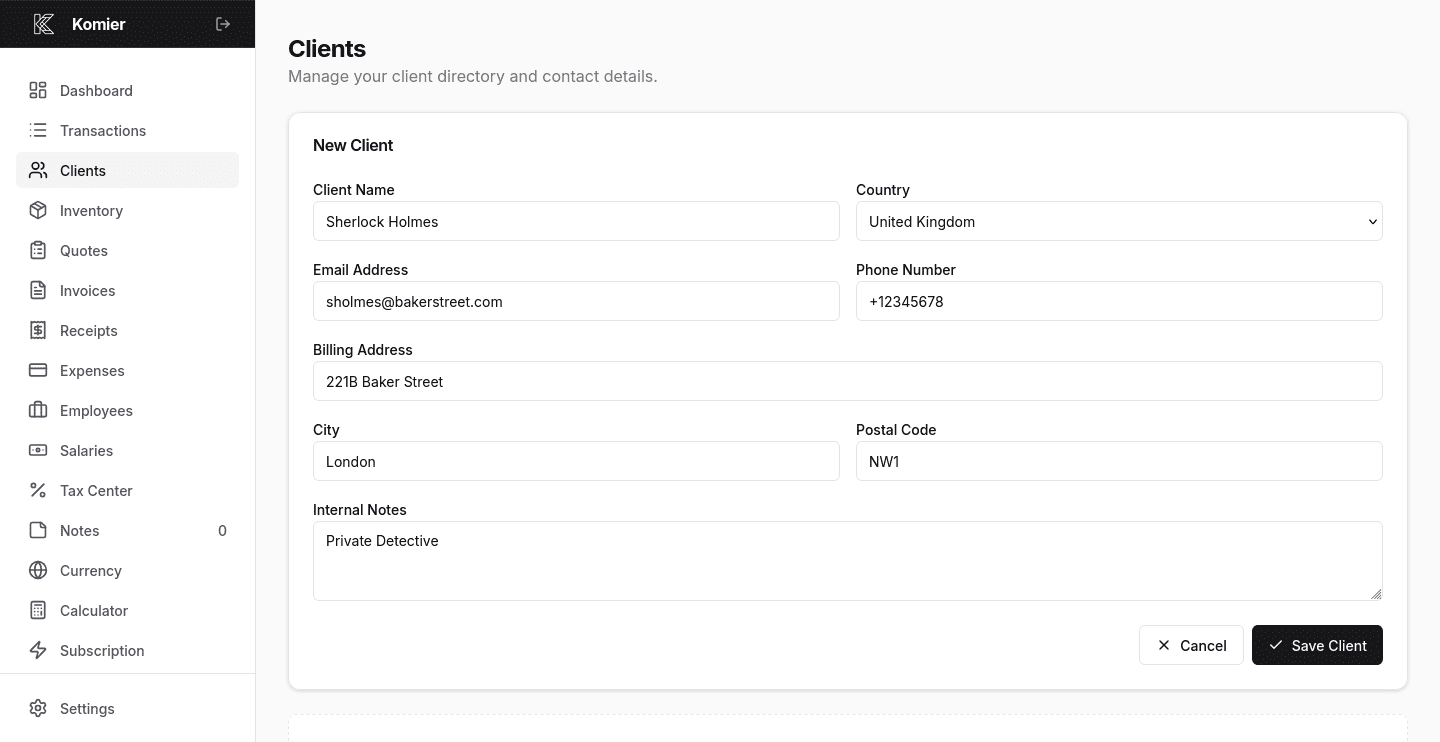Select the Receipts icon

point(38,330)
